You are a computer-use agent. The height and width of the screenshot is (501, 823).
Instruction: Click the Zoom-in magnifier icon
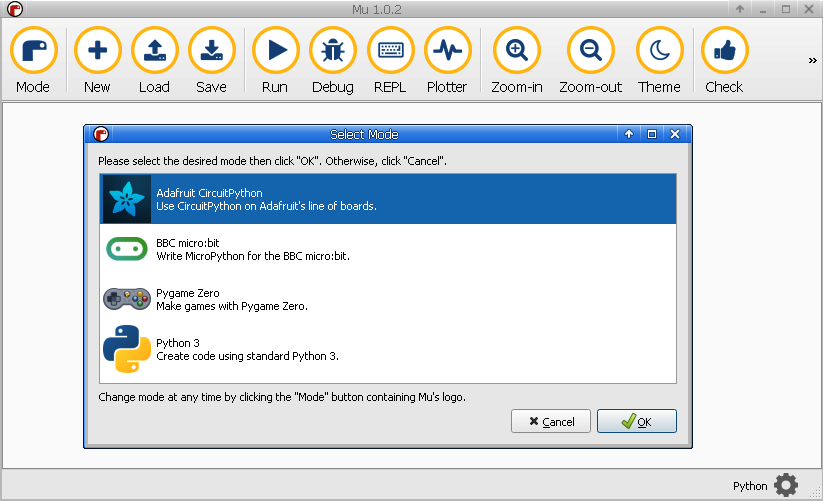click(x=517, y=50)
